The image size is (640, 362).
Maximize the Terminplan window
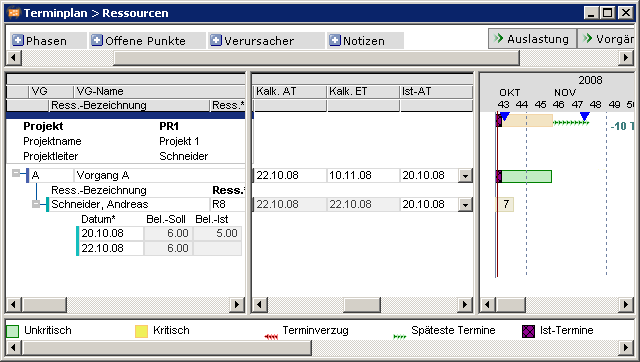click(x=608, y=13)
